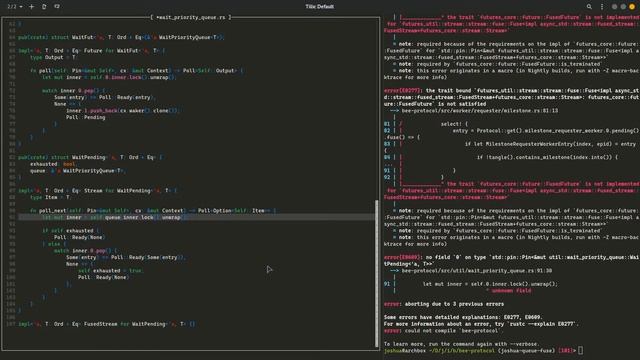Click the yellow close window button
This screenshot has width=640, height=360.
tap(632, 7)
